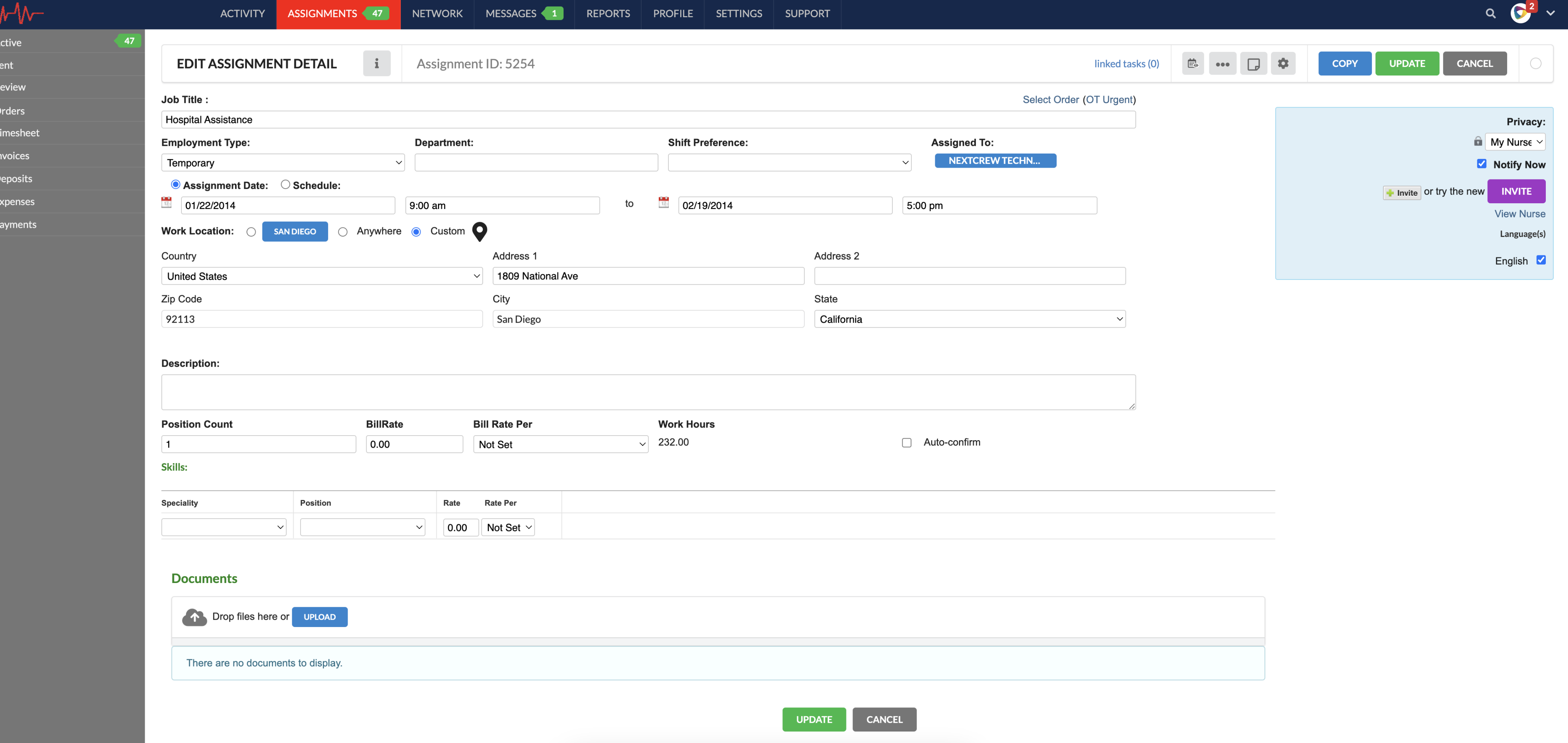Open the Assignments tab
The image size is (1568, 743).
tap(338, 13)
